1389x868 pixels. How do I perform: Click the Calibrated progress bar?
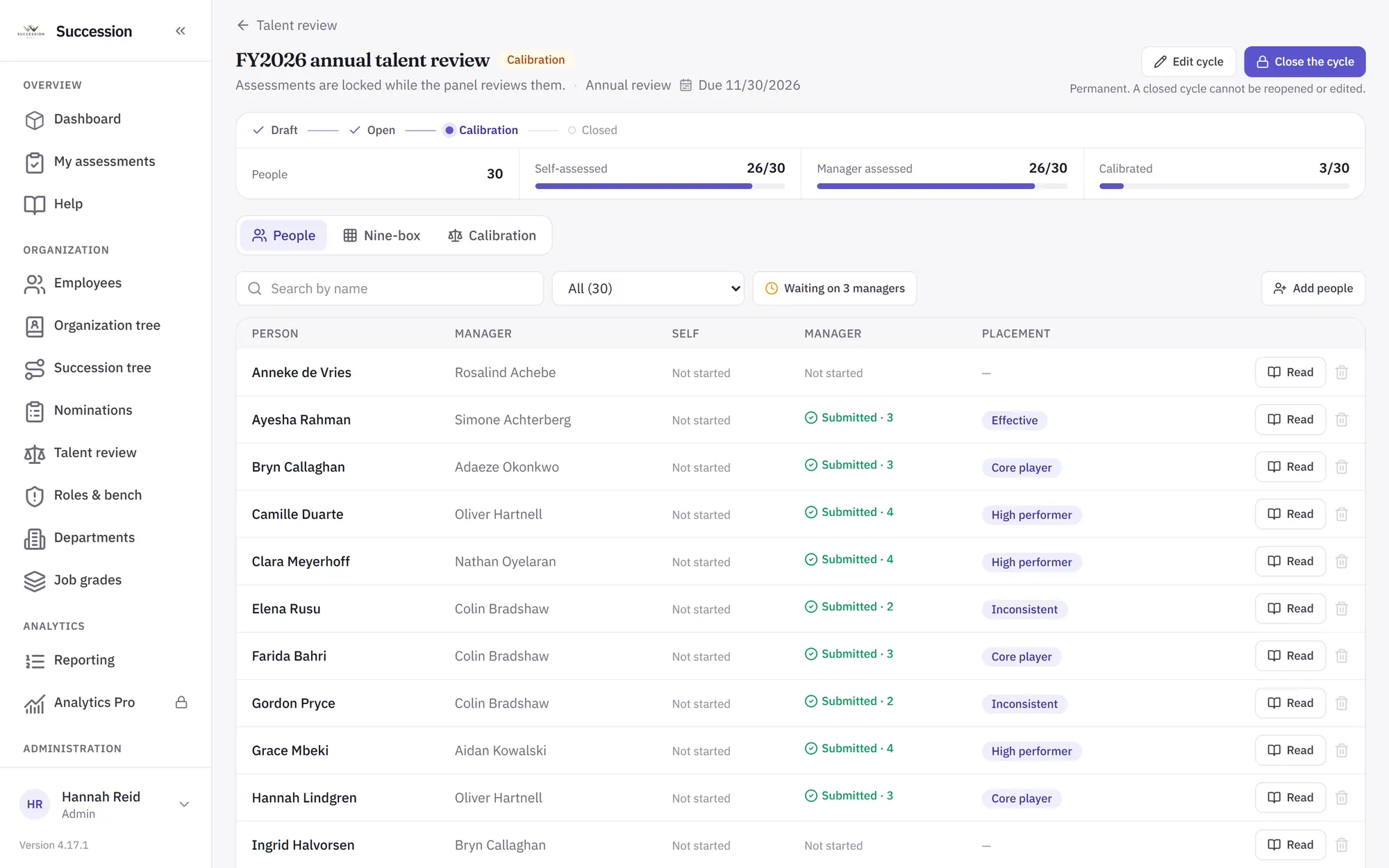tap(1224, 186)
